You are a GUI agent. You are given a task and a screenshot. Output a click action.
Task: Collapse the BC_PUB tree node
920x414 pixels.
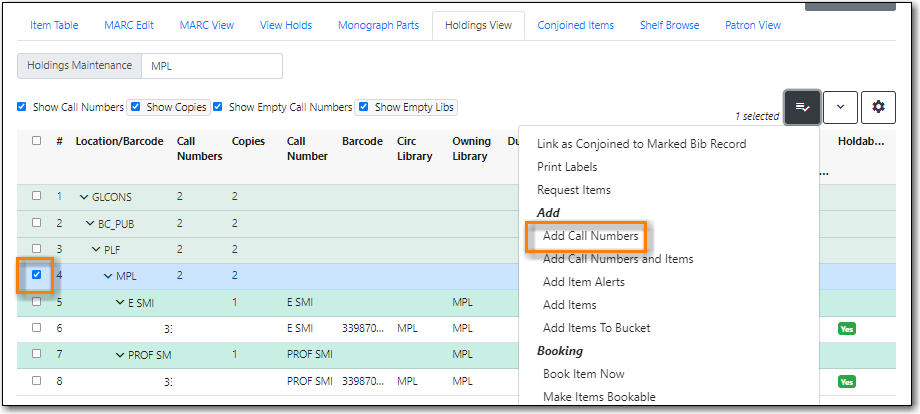90,223
